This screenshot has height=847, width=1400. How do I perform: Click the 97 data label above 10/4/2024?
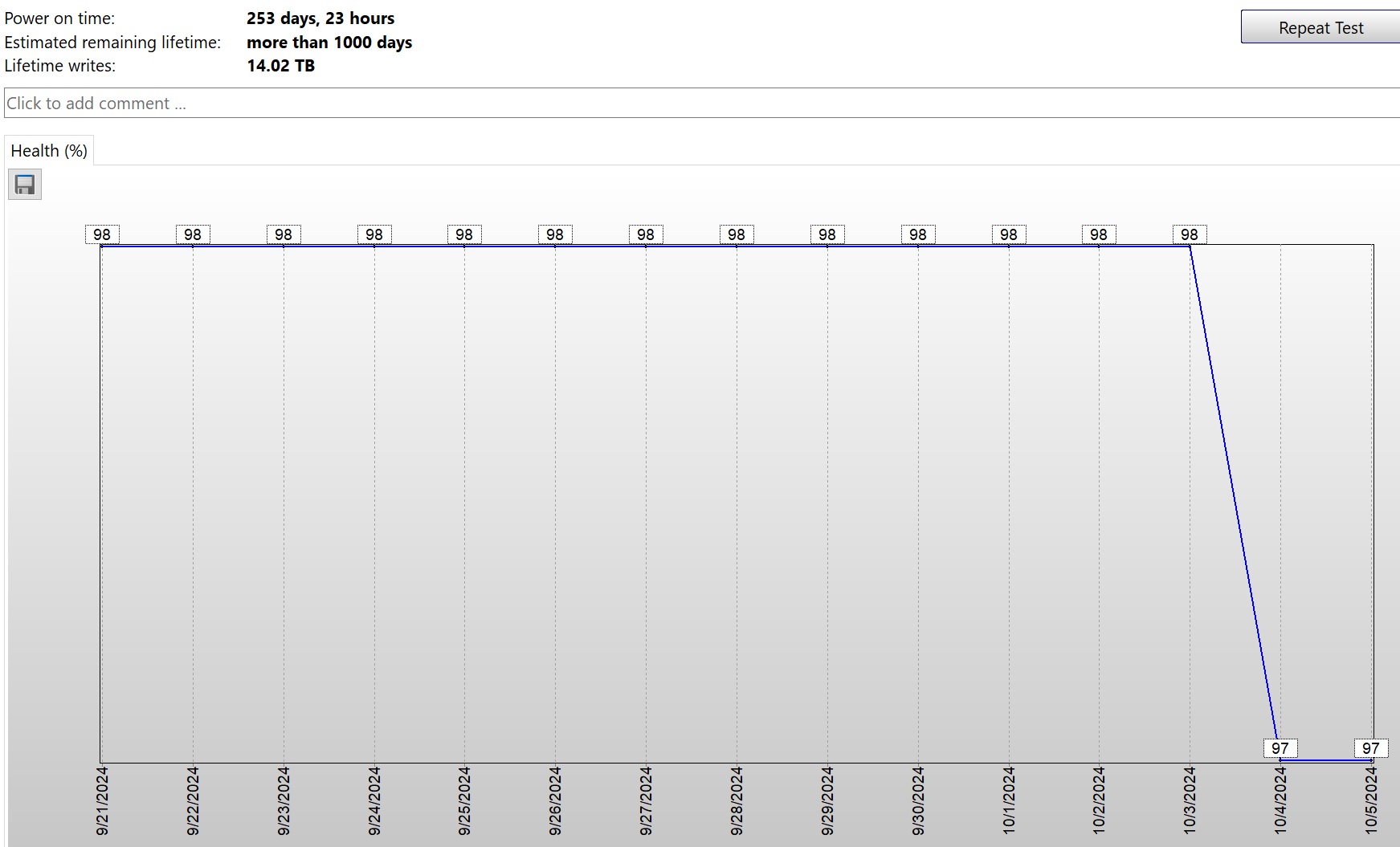pos(1280,748)
